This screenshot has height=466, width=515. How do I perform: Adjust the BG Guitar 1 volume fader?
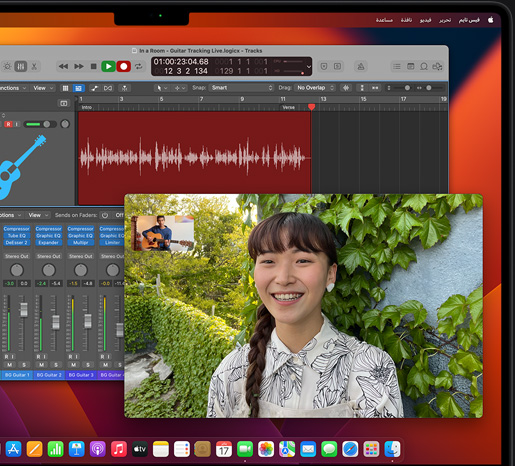(x=24, y=310)
